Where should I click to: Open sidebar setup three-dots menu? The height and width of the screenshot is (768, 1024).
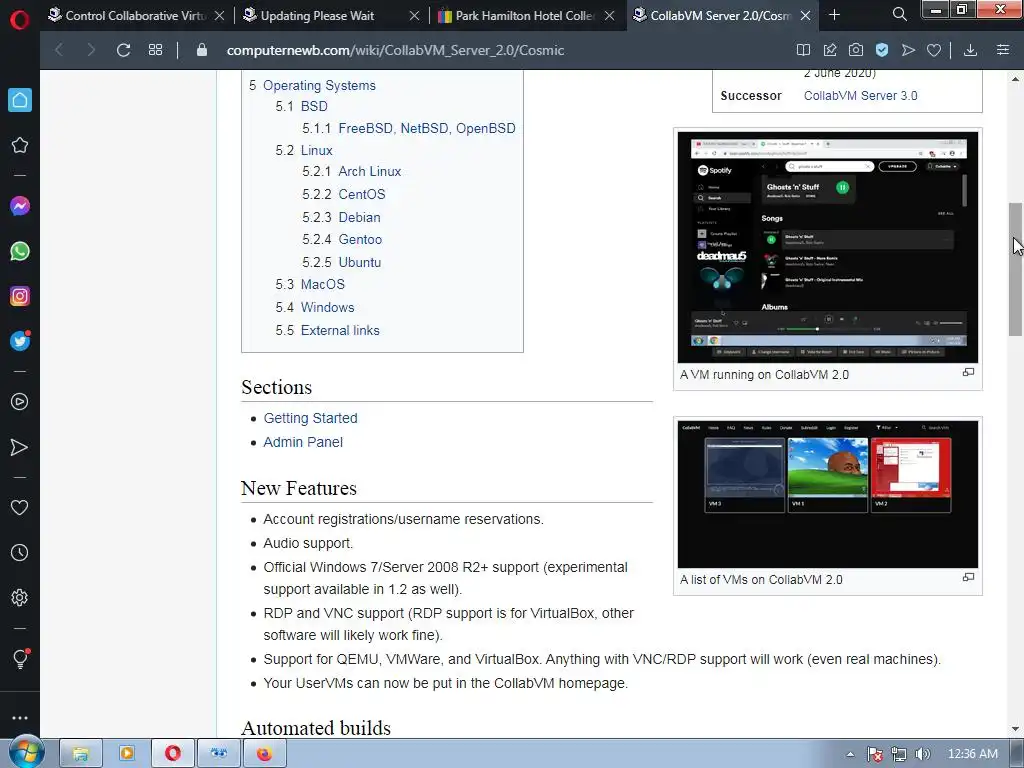(20, 718)
